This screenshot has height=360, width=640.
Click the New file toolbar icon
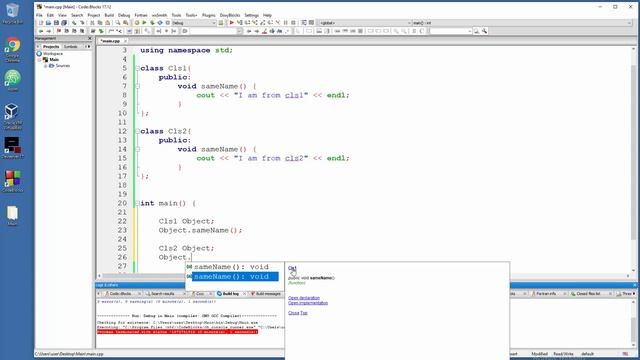click(x=40, y=23)
